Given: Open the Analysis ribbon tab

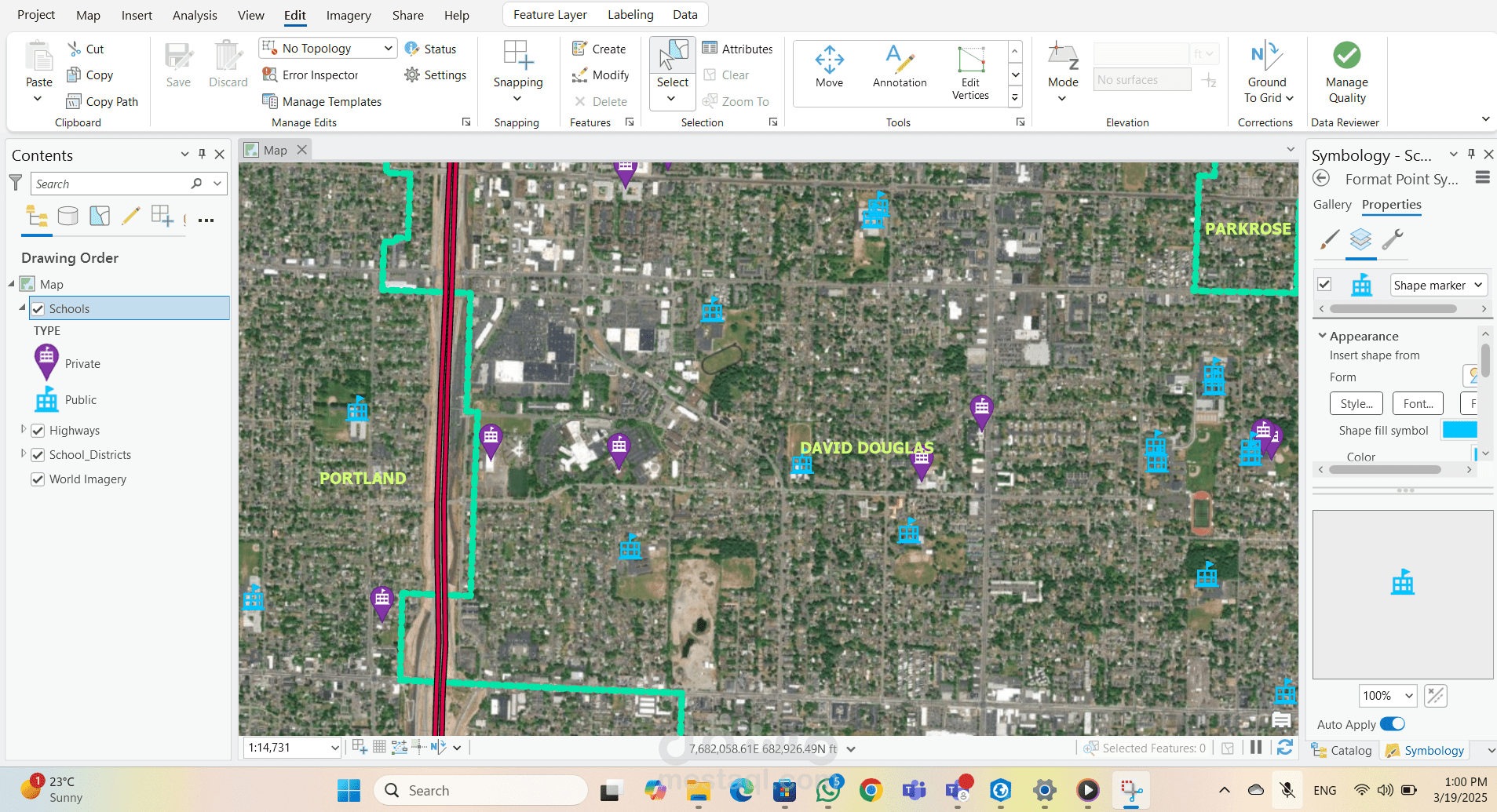Looking at the screenshot, I should coord(195,15).
